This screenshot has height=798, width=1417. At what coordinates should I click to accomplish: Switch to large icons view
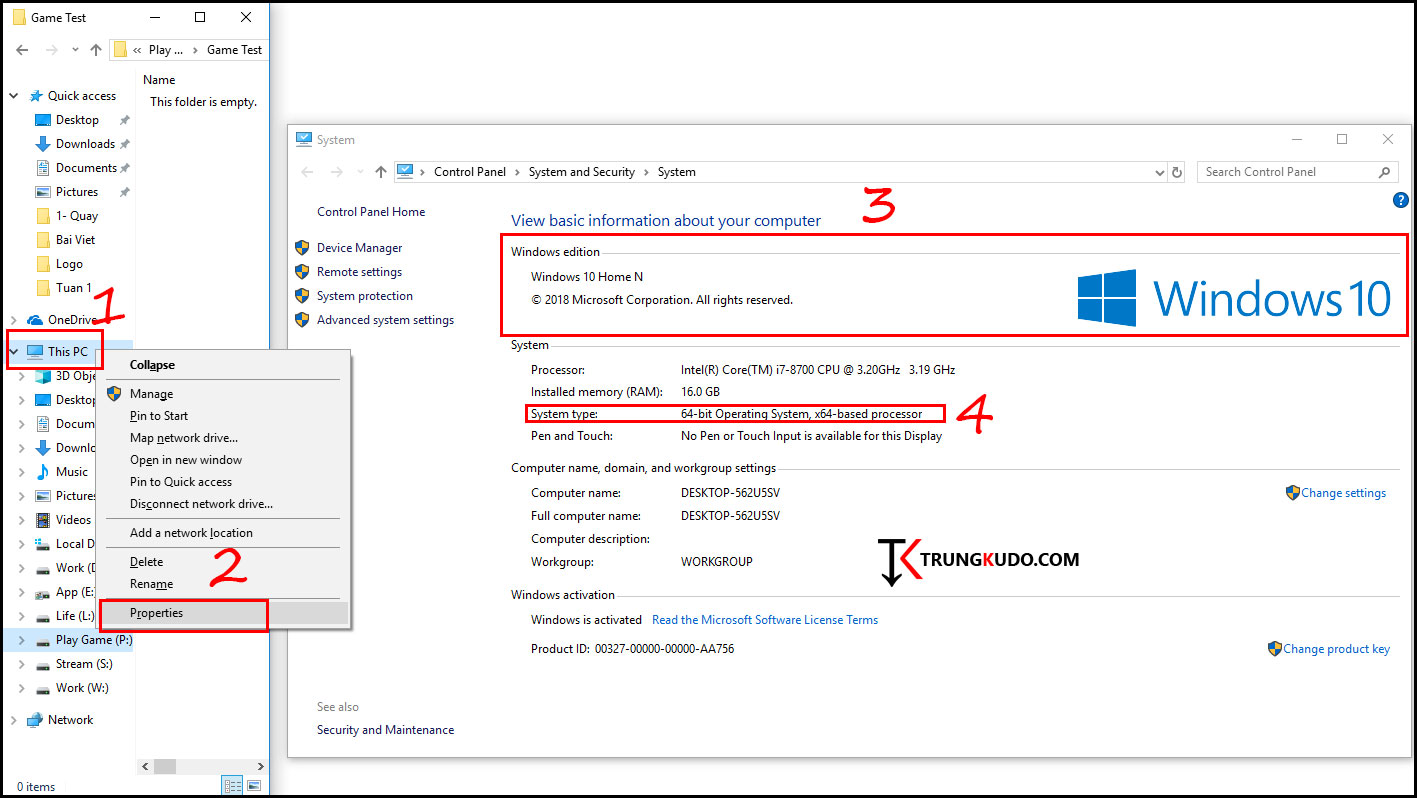(x=254, y=786)
